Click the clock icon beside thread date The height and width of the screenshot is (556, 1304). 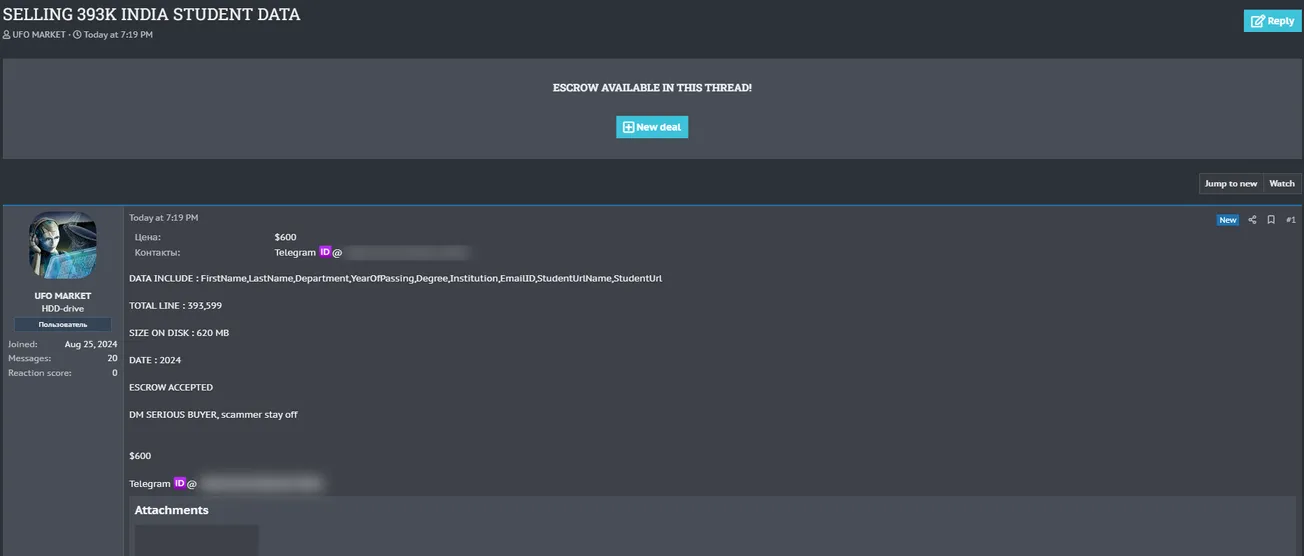[77, 35]
